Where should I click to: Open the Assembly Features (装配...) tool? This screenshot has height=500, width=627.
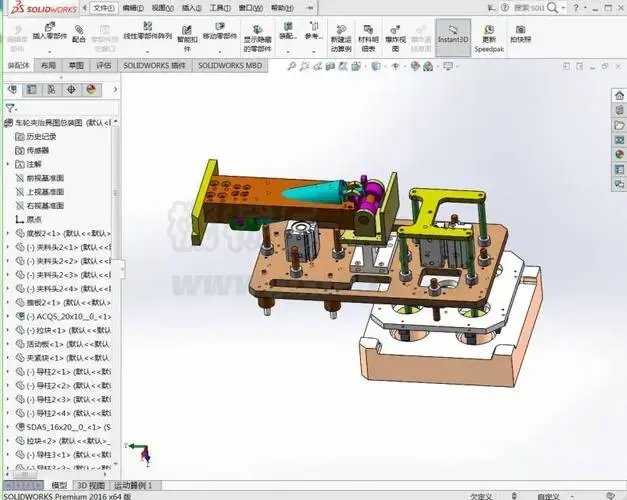[288, 32]
